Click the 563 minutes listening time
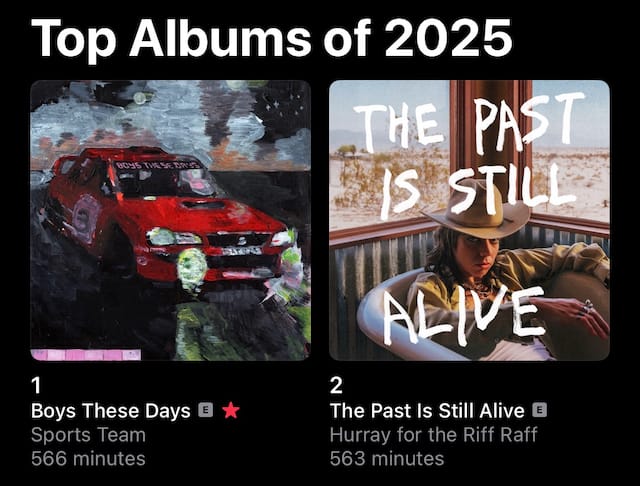This screenshot has height=486, width=640. coord(387,458)
